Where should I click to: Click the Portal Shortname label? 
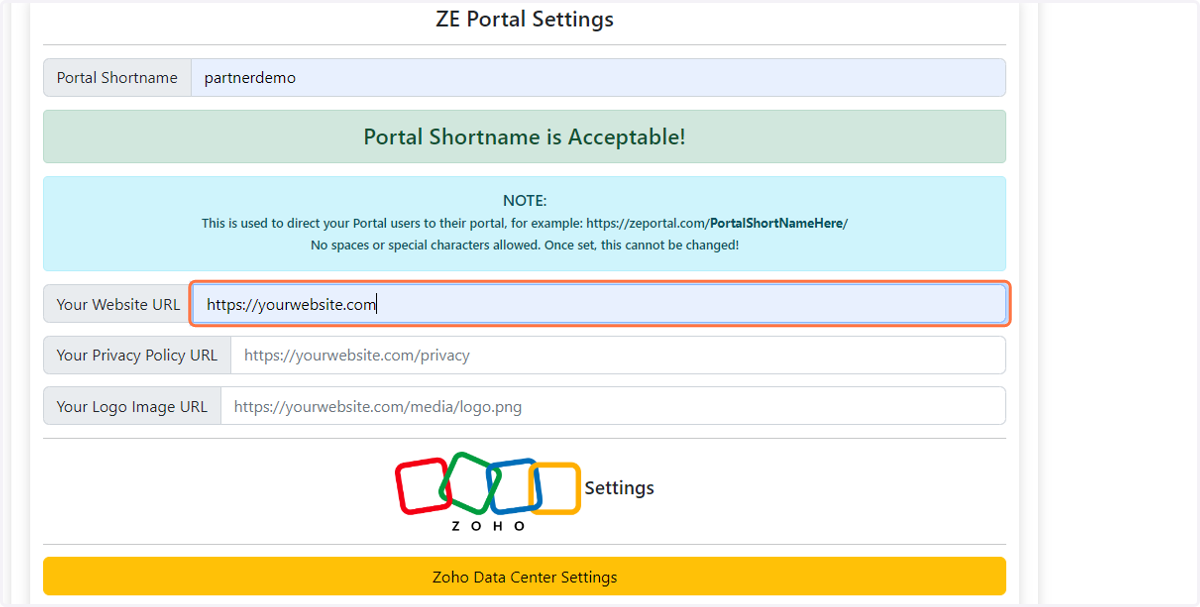pyautogui.click(x=117, y=78)
